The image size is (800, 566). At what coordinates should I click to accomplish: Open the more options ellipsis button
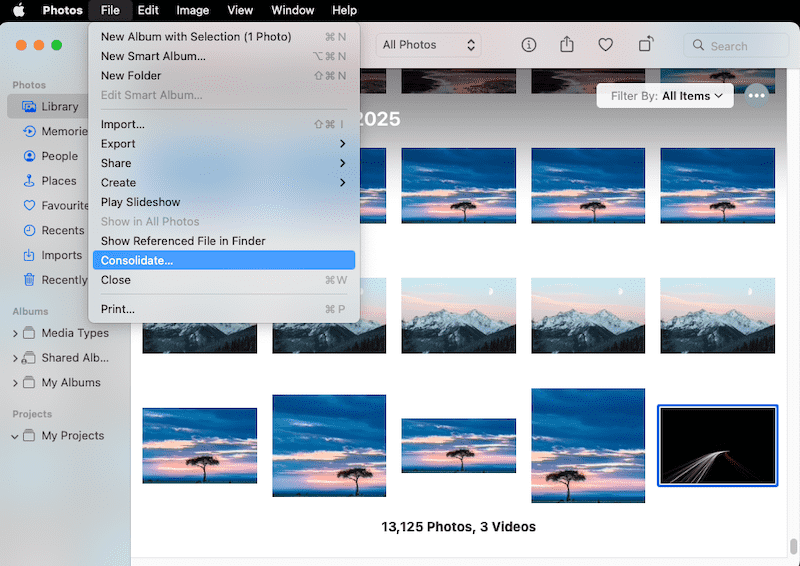[x=757, y=96]
